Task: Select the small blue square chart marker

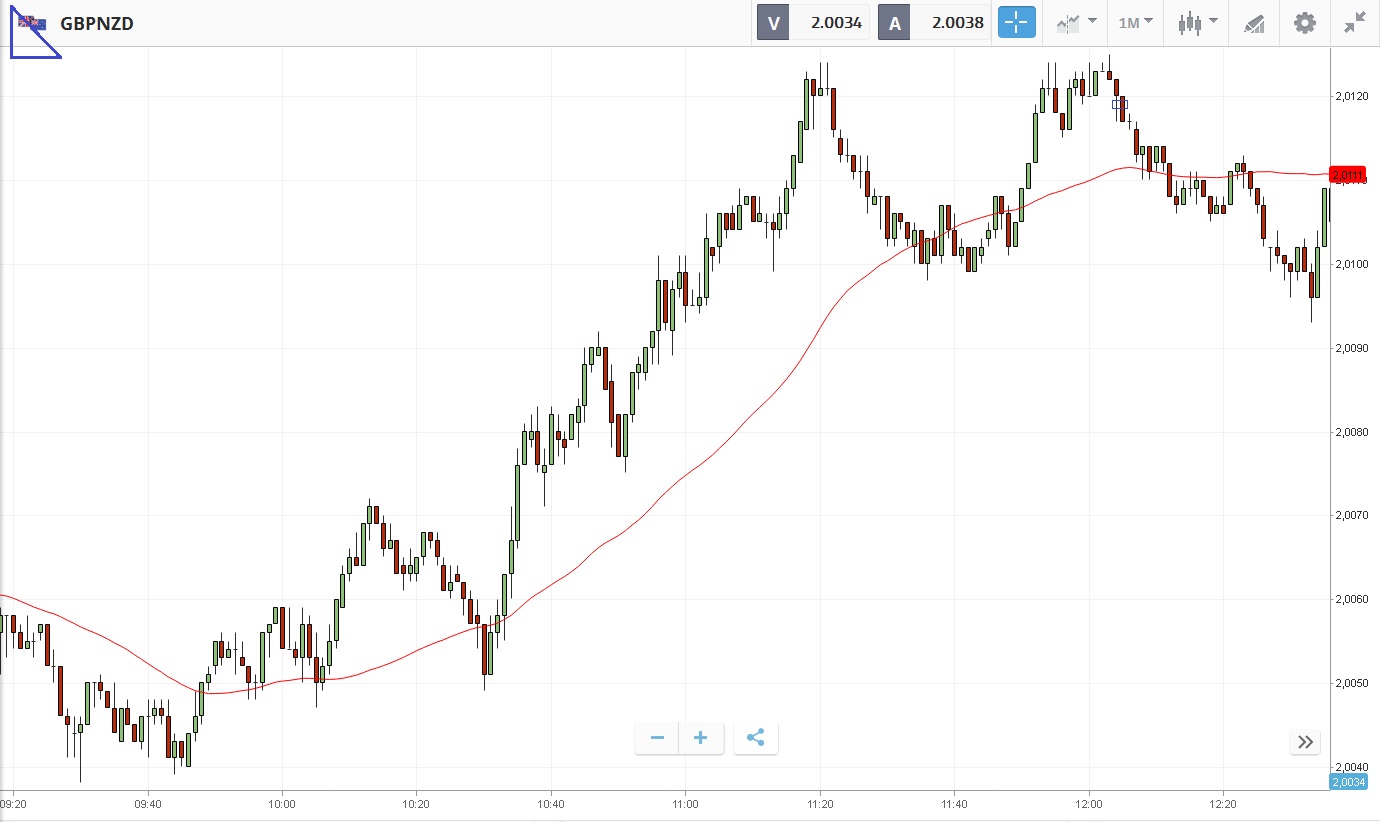Action: click(x=1120, y=103)
